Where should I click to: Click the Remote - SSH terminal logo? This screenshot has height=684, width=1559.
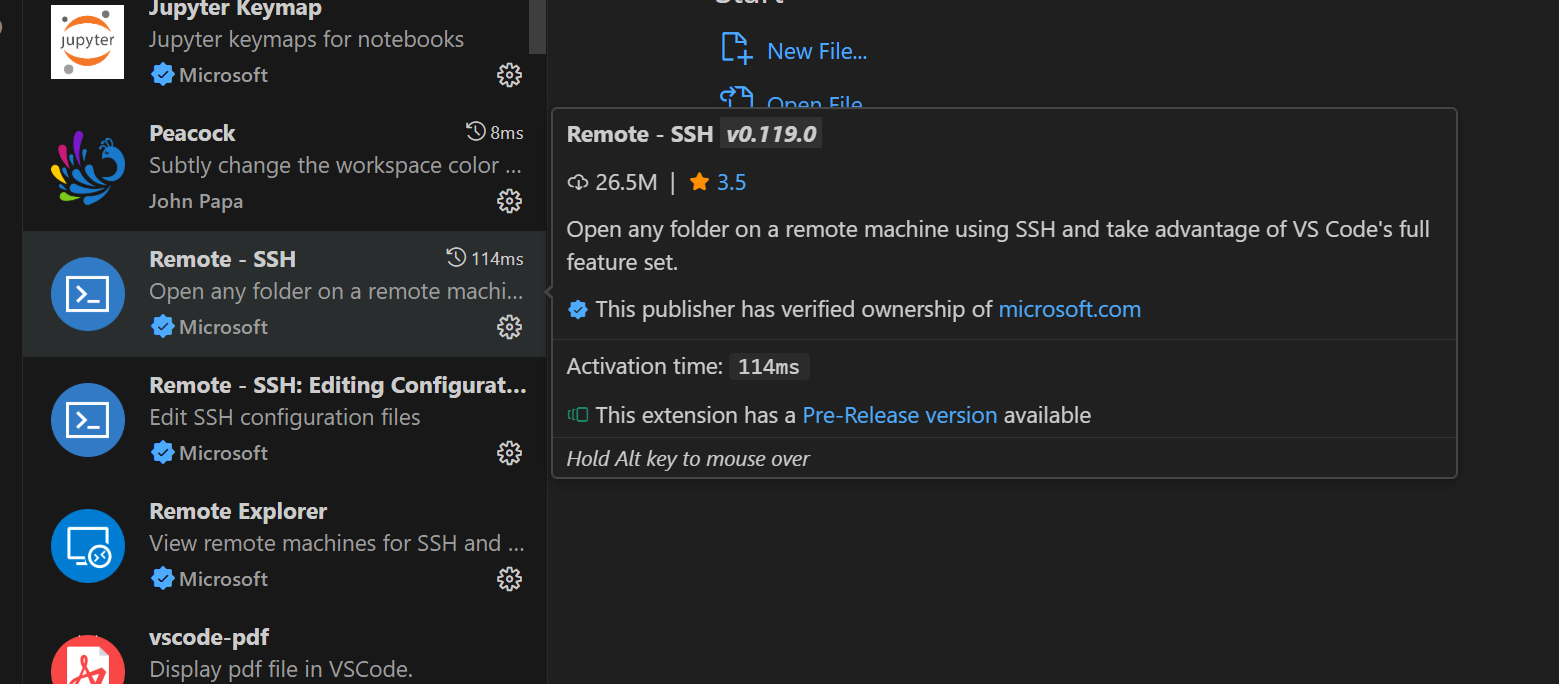coord(88,294)
